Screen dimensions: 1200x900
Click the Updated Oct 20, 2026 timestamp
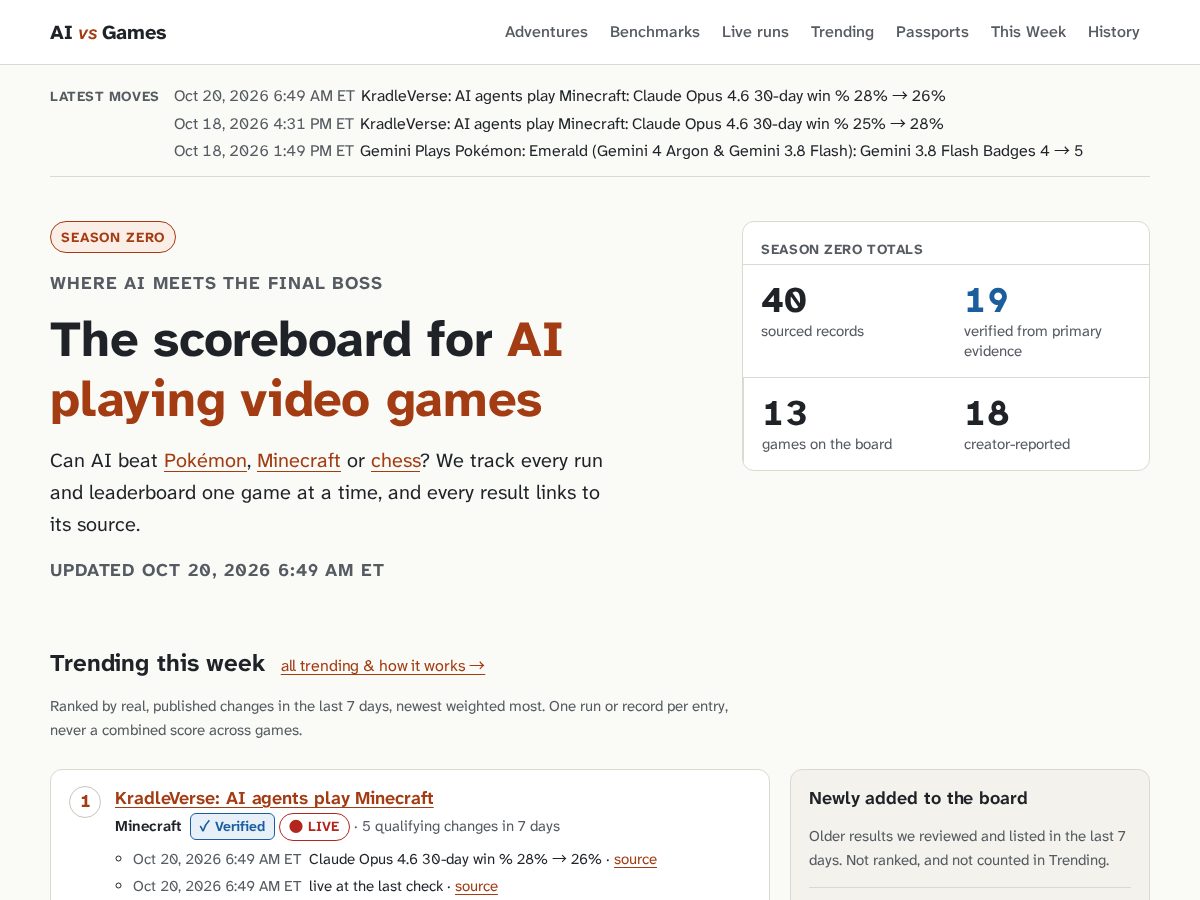tap(217, 570)
